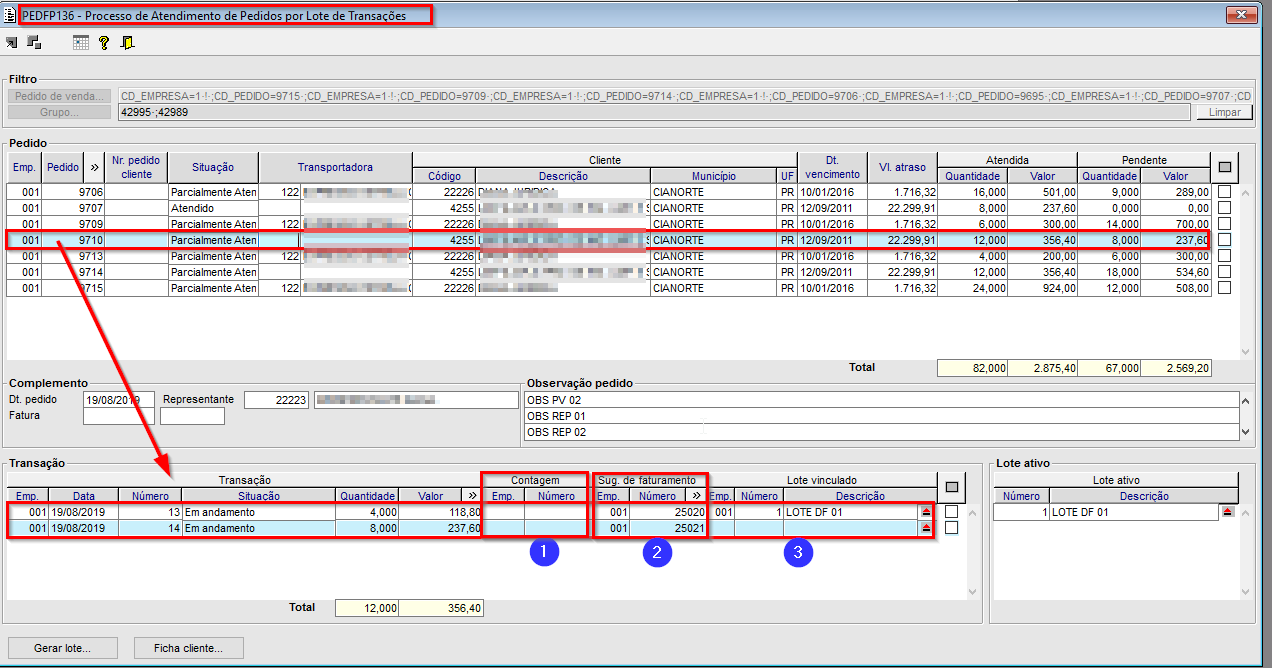Click observation line OBS PV 02

(x=881, y=400)
